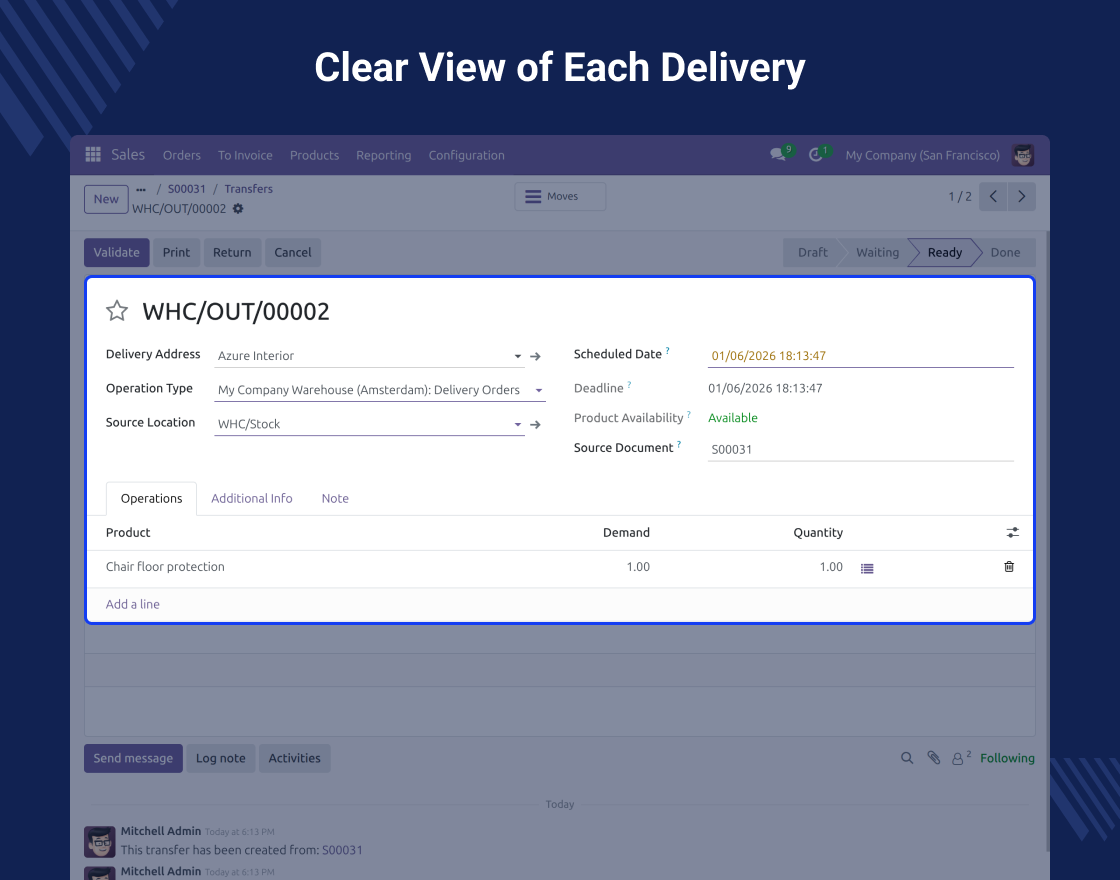Screen dimensions: 1120x880
Task: Open WHC/Stock location via arrow link
Action: pyautogui.click(x=535, y=424)
